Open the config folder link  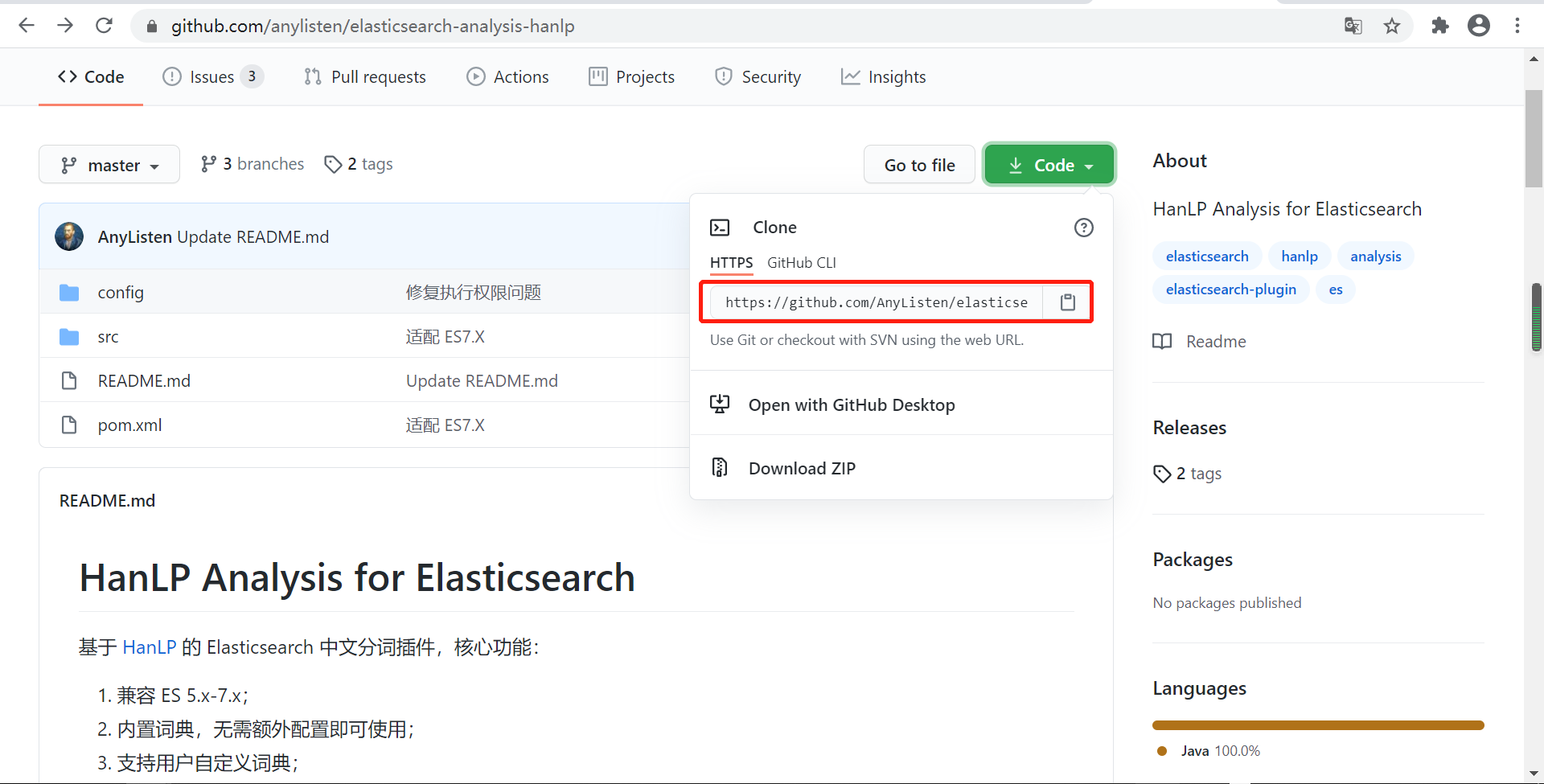[121, 293]
